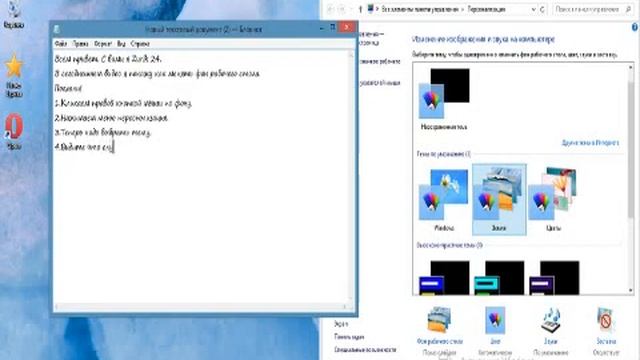The height and width of the screenshot is (360, 640).
Task: Click the search magnifier icon
Action: (628, 9)
